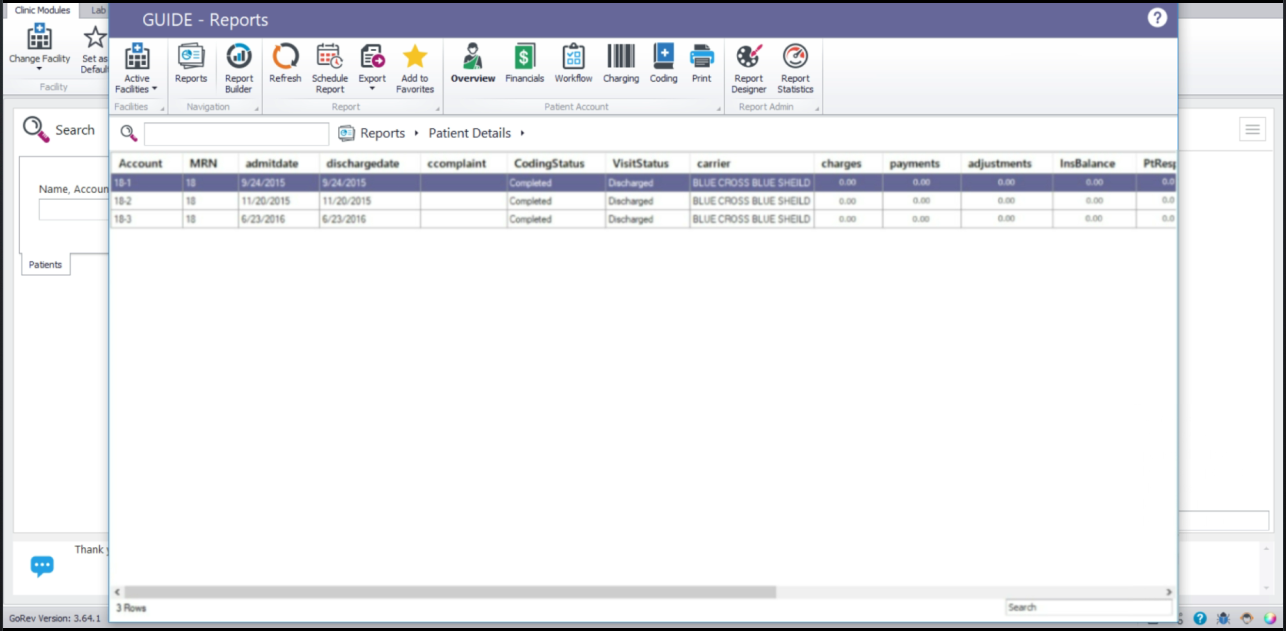Focus the report search field beside the breadcrumb
This screenshot has height=631, width=1286.
coord(236,134)
